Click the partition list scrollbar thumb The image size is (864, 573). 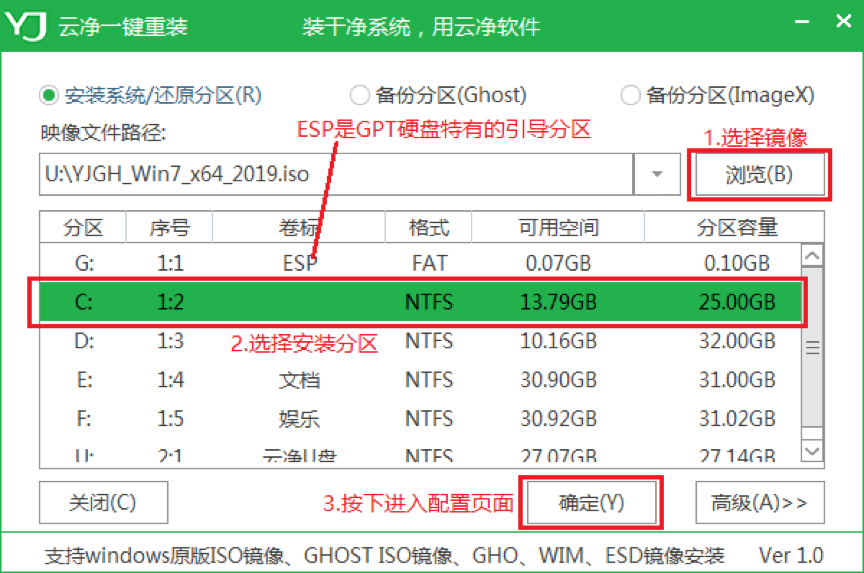pos(812,347)
